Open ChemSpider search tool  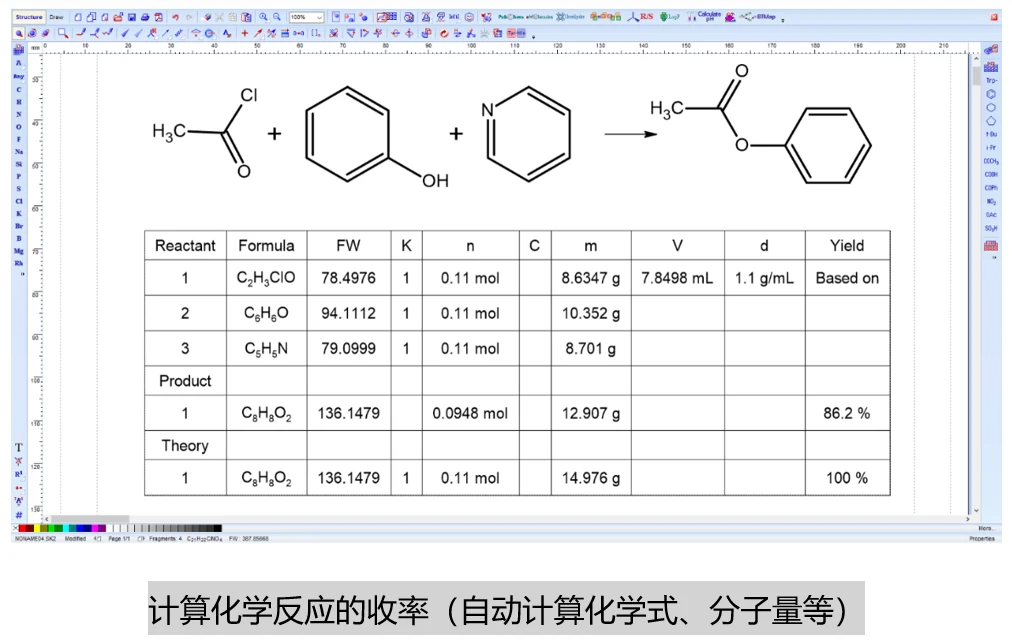pos(571,17)
